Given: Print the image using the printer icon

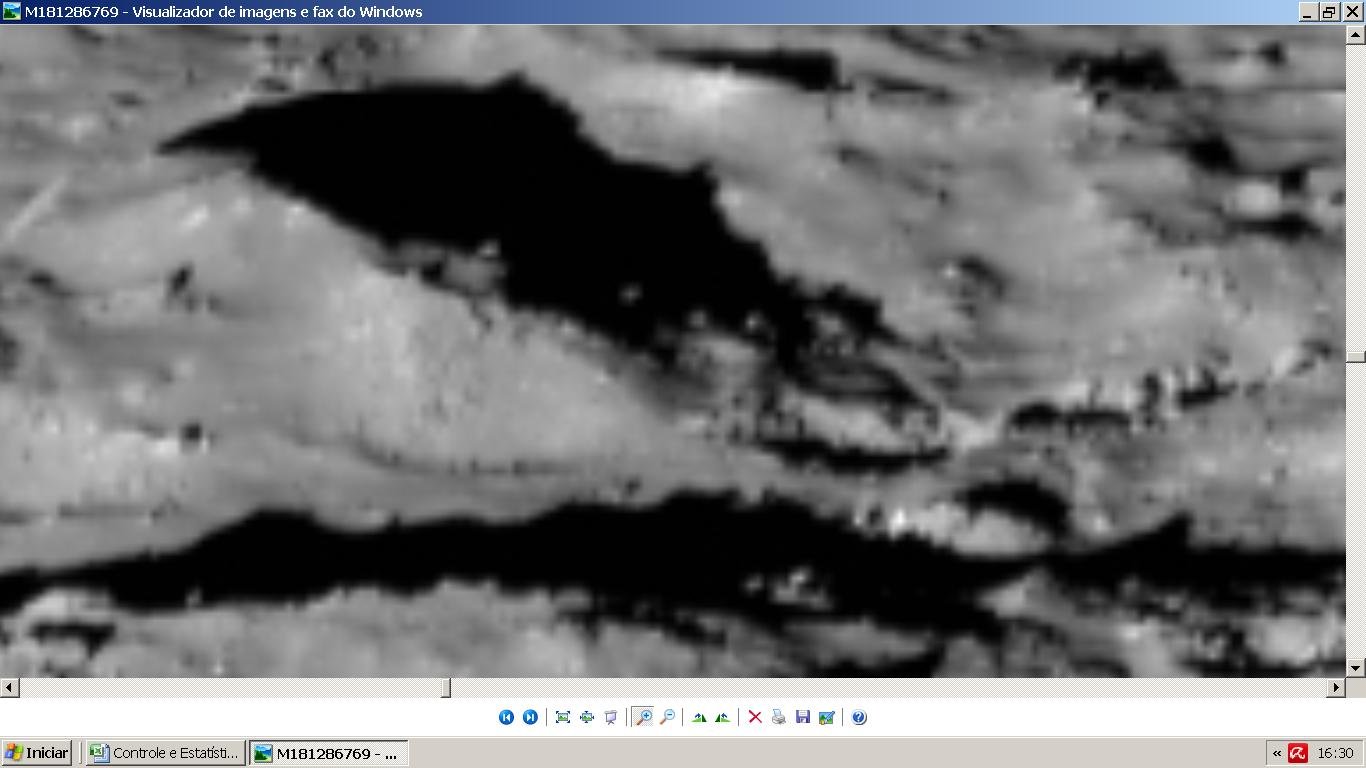Looking at the screenshot, I should [779, 717].
